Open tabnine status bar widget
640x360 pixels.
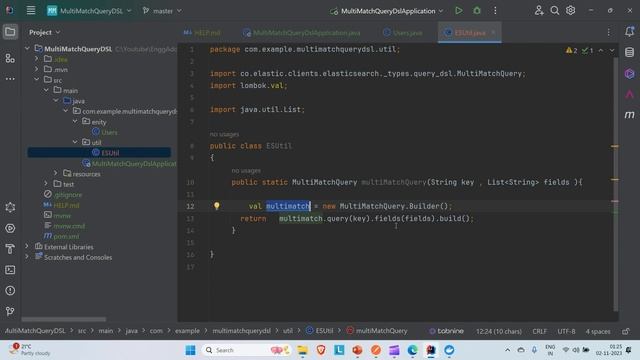446,331
